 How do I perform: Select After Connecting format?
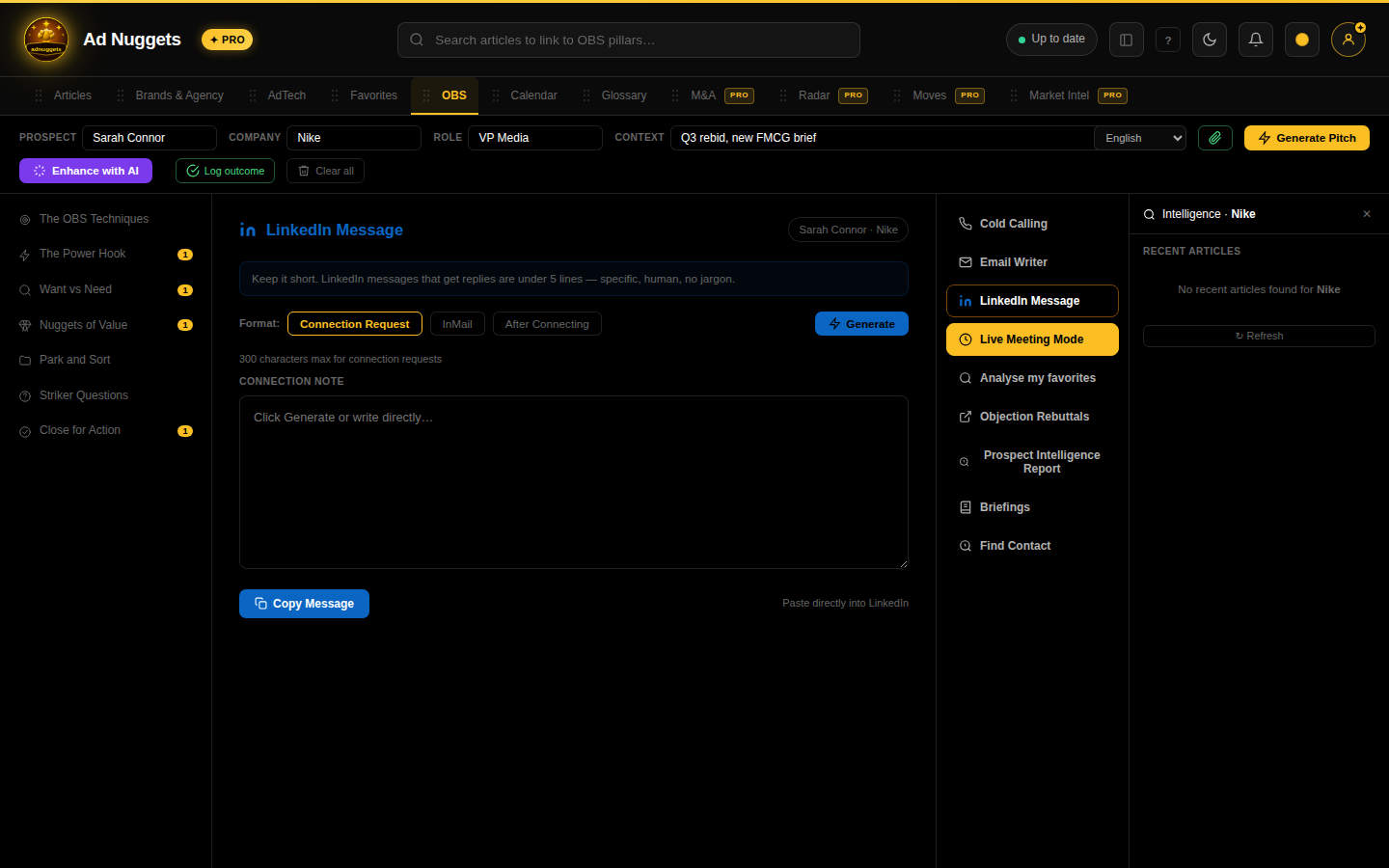[x=547, y=324]
